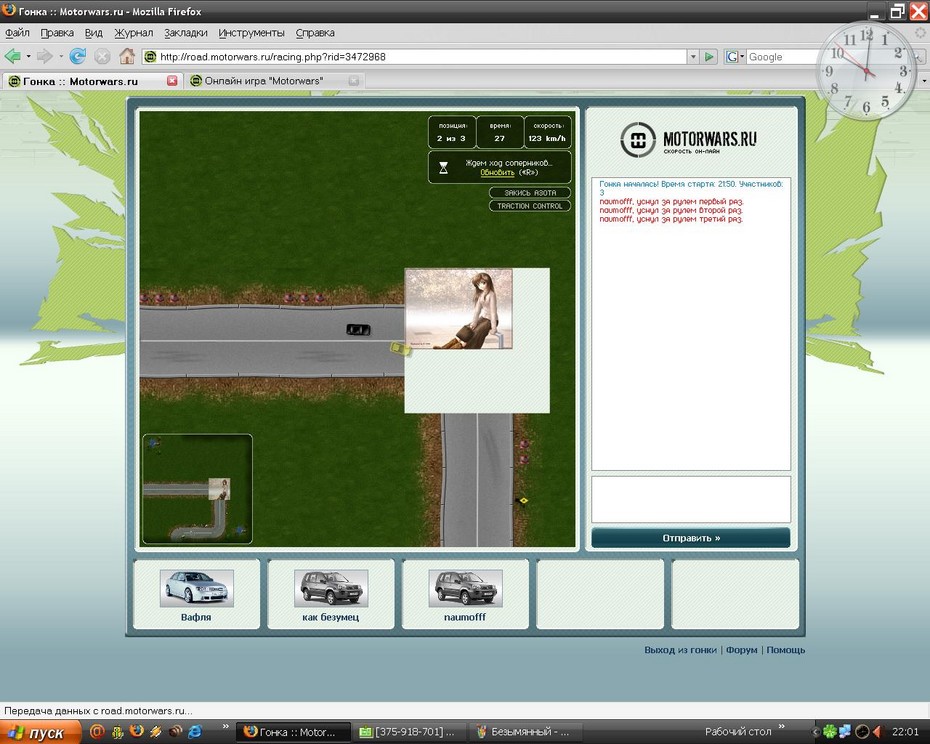This screenshot has height=744, width=930.
Task: Open the Помощь link
Action: 785,650
